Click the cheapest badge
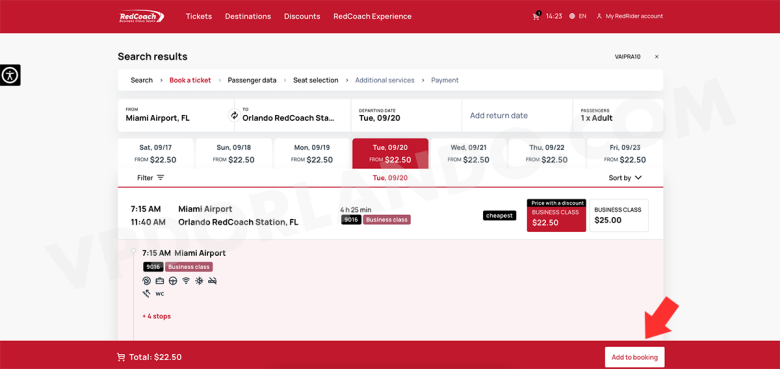The height and width of the screenshot is (369, 780). pos(499,216)
